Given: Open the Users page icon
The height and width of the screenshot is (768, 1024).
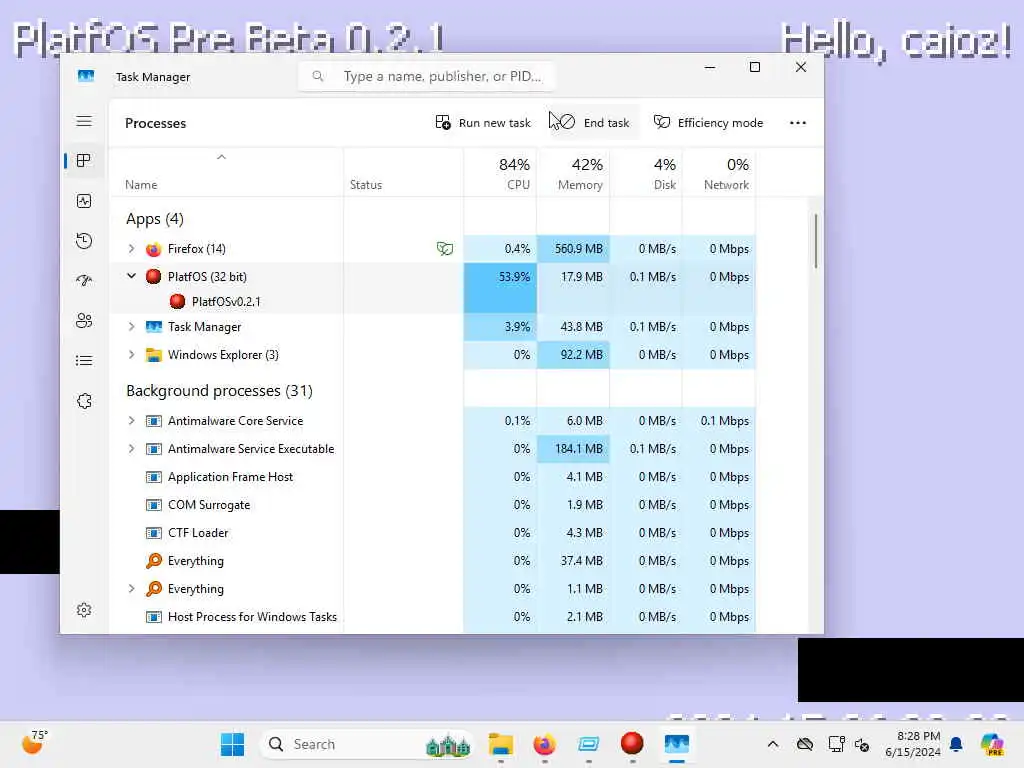Looking at the screenshot, I should coord(84,321).
